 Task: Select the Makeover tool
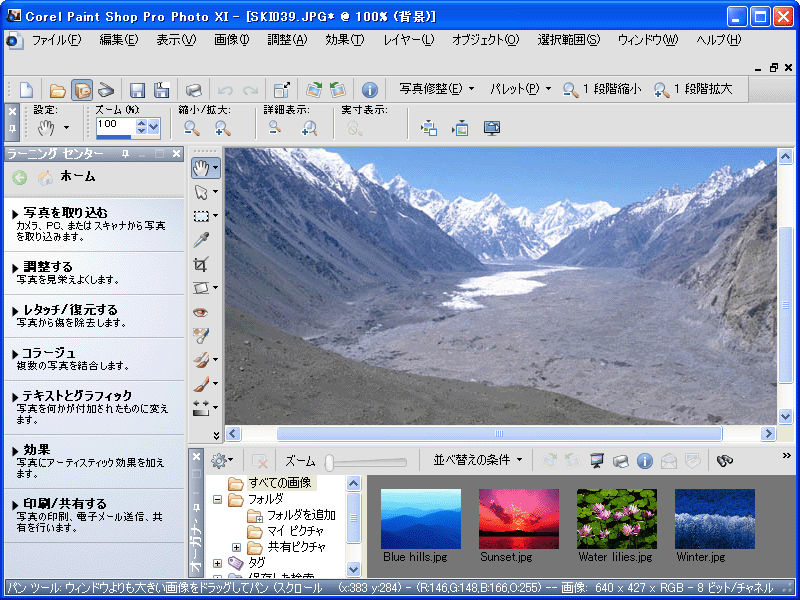pos(201,335)
